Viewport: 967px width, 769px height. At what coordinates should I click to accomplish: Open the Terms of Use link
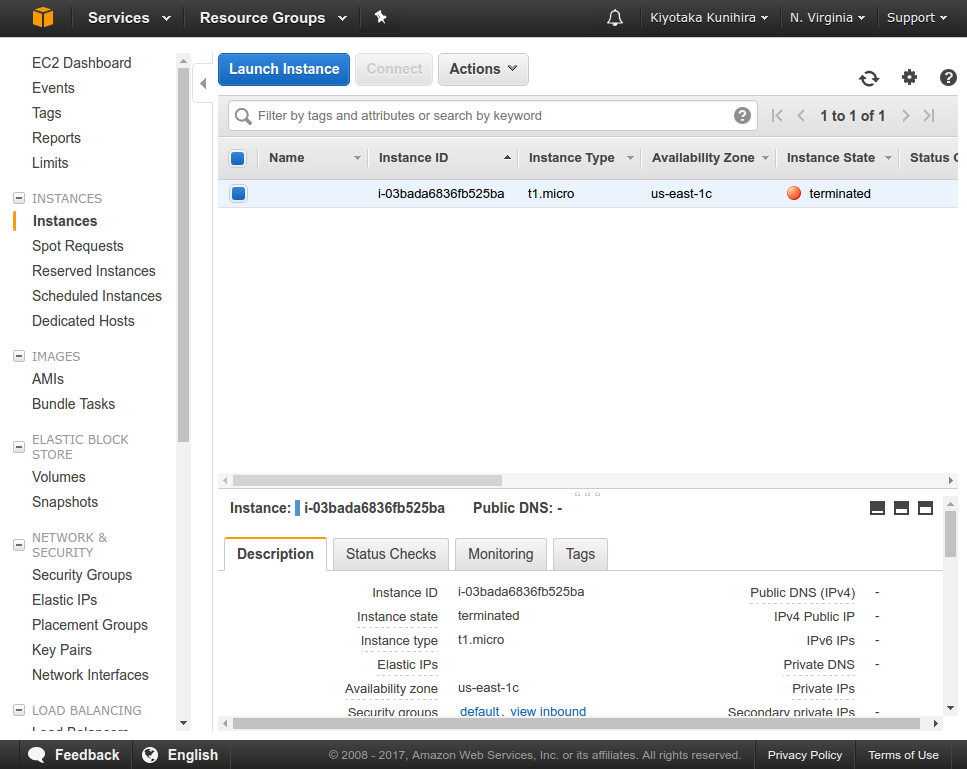point(903,755)
